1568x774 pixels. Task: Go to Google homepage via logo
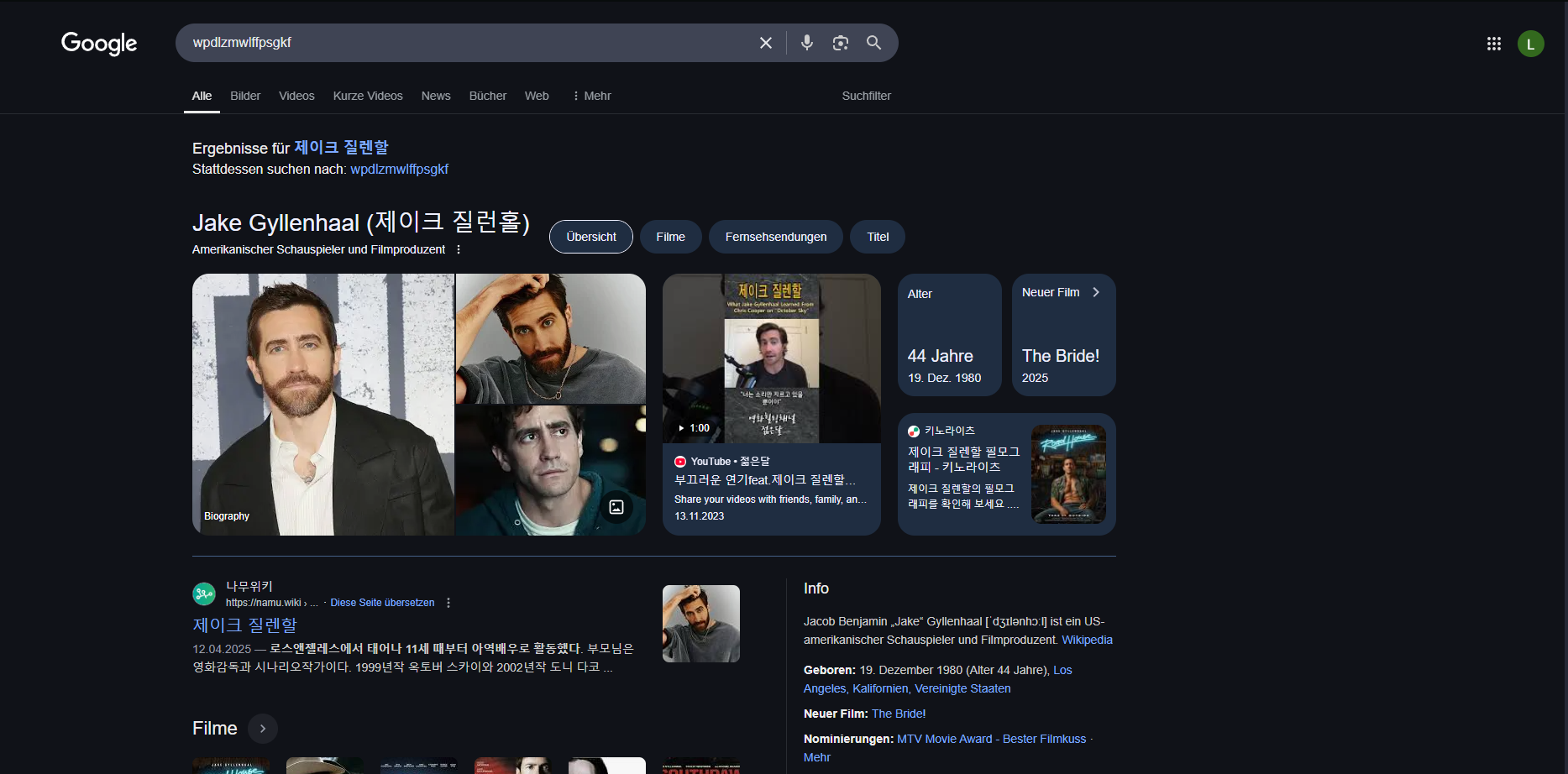99,44
